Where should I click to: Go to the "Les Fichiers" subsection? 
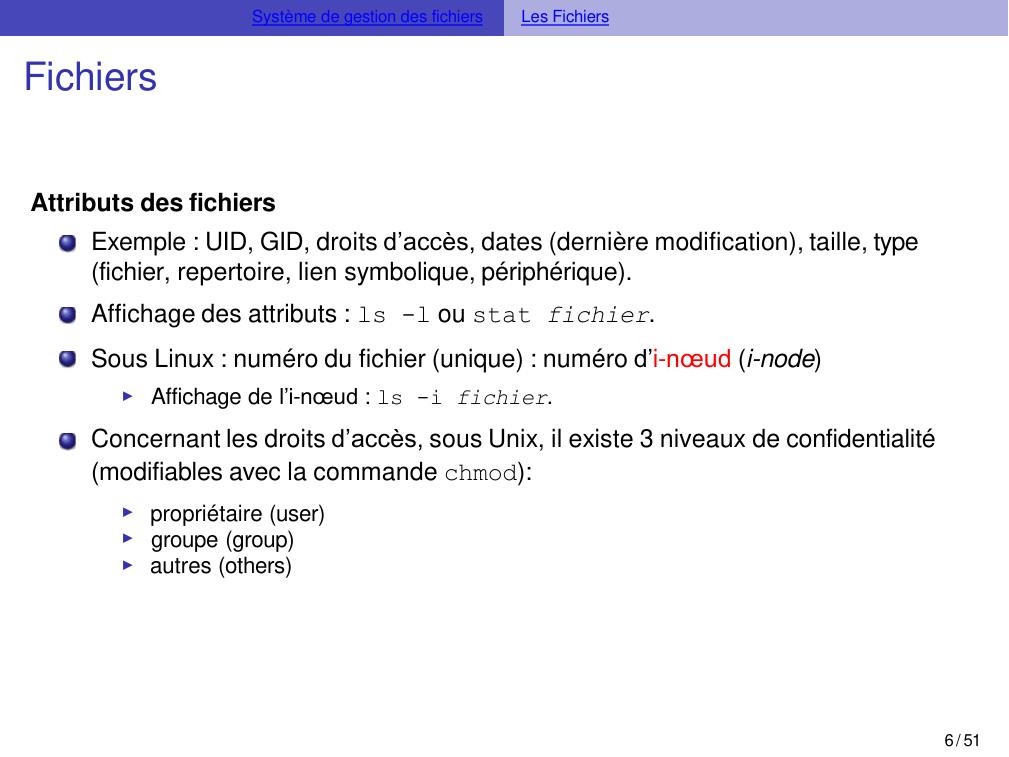565,17
